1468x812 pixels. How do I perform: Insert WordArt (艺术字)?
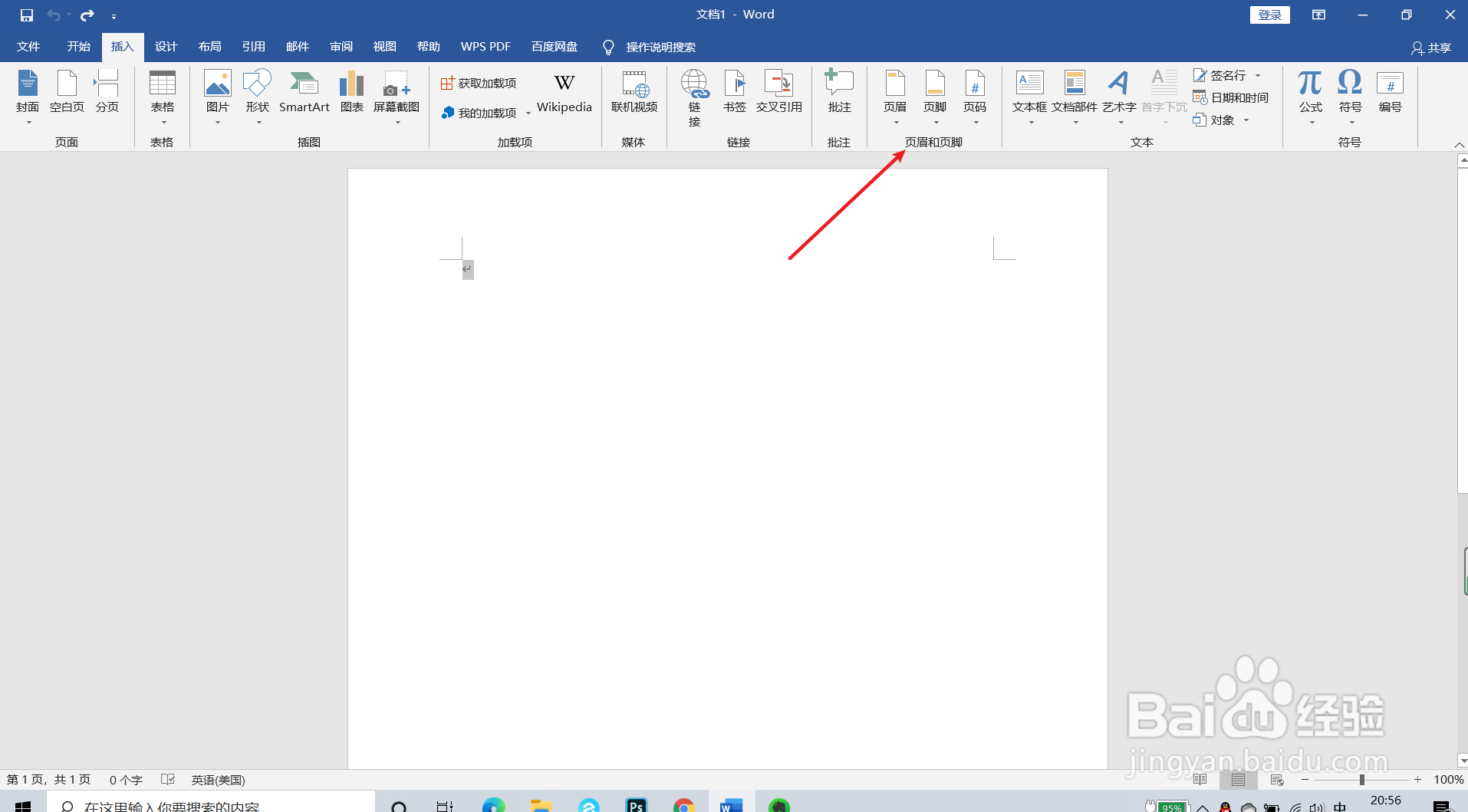[1120, 97]
